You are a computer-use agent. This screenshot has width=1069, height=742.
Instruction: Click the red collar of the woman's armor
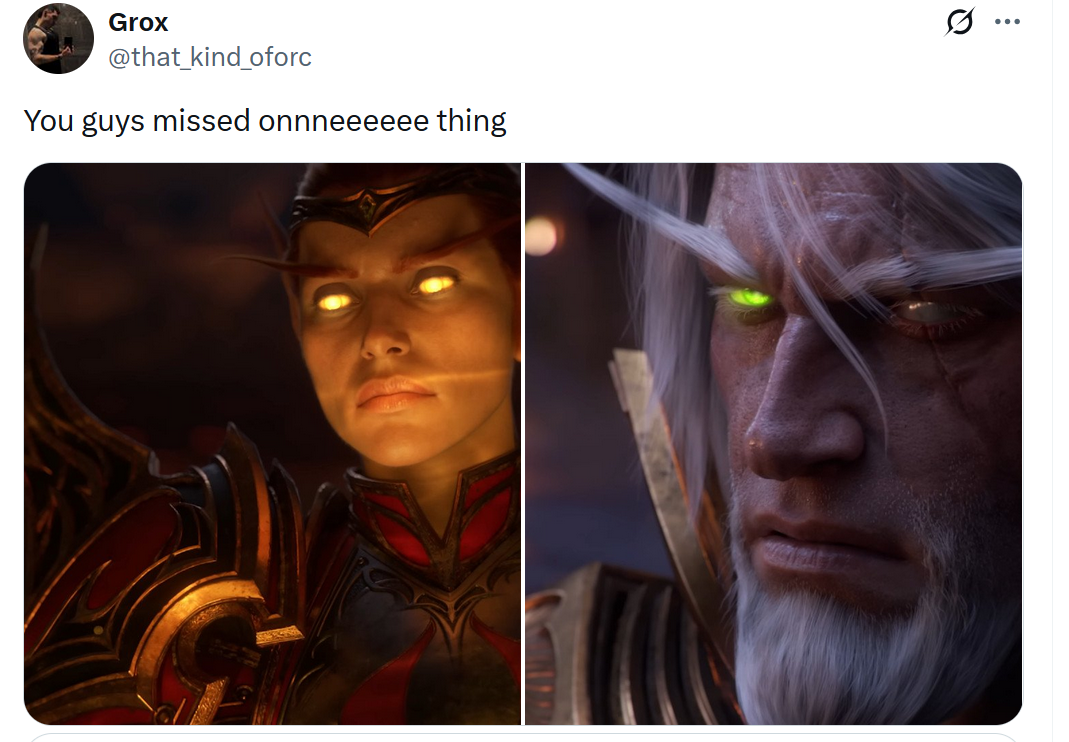click(x=436, y=518)
